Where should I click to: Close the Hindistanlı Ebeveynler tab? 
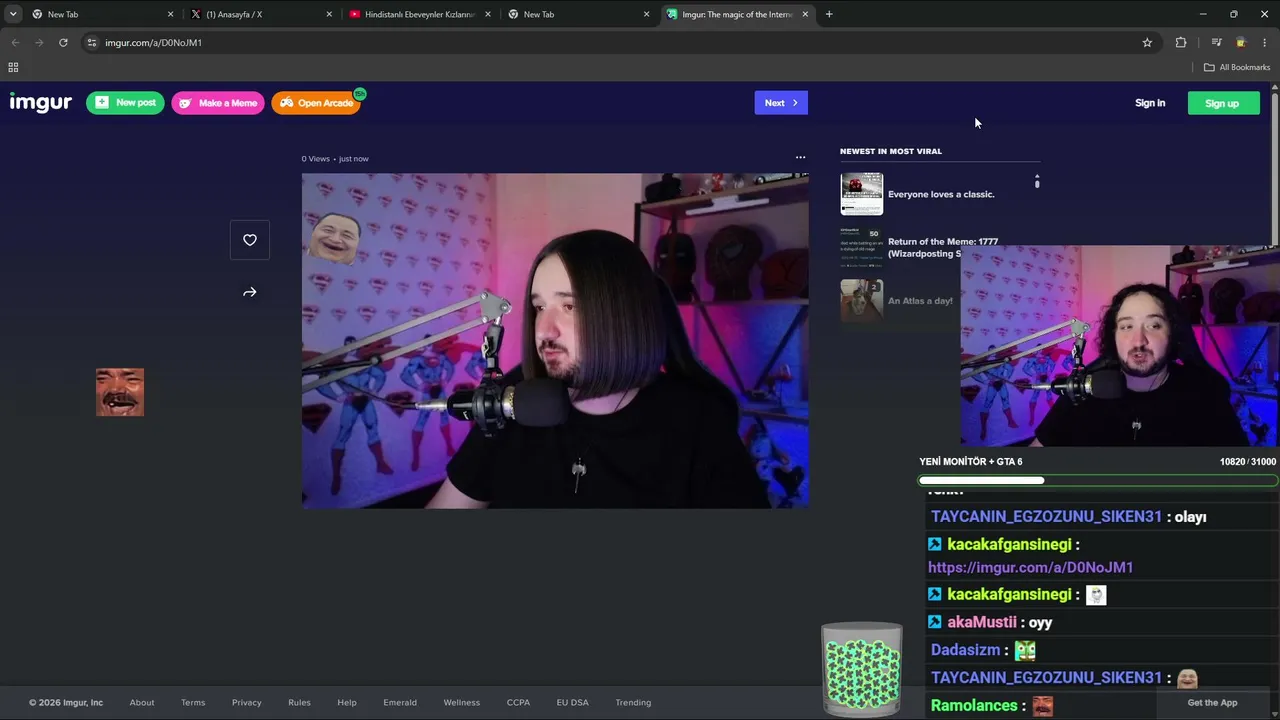[x=487, y=14]
